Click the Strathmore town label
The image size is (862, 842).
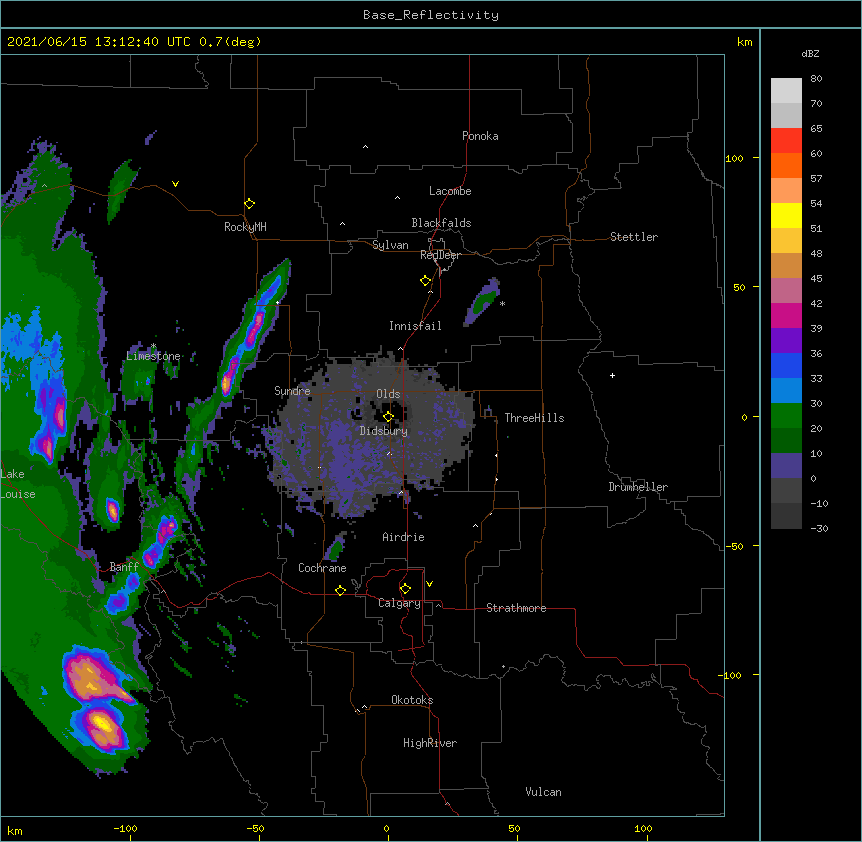click(x=516, y=608)
